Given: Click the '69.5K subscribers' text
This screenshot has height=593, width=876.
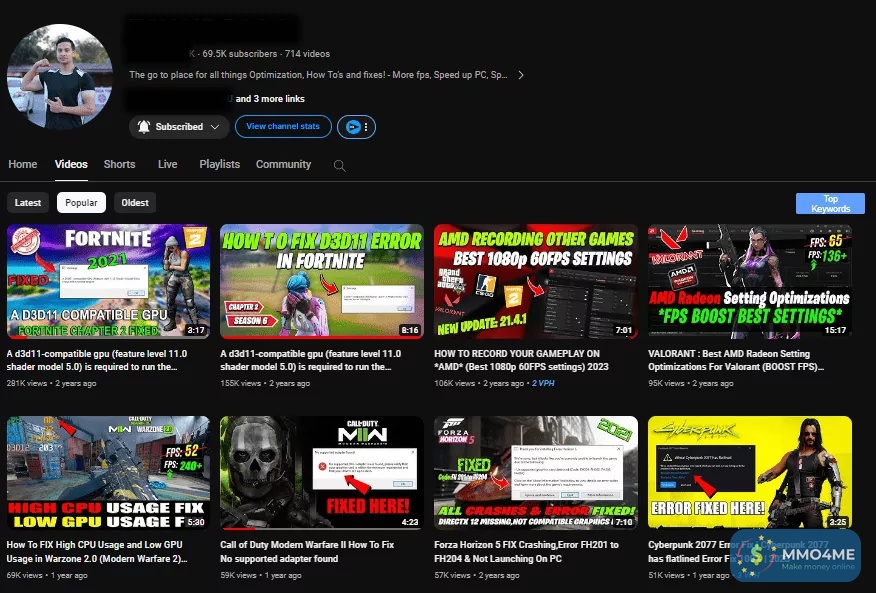Looking at the screenshot, I should 240,54.
